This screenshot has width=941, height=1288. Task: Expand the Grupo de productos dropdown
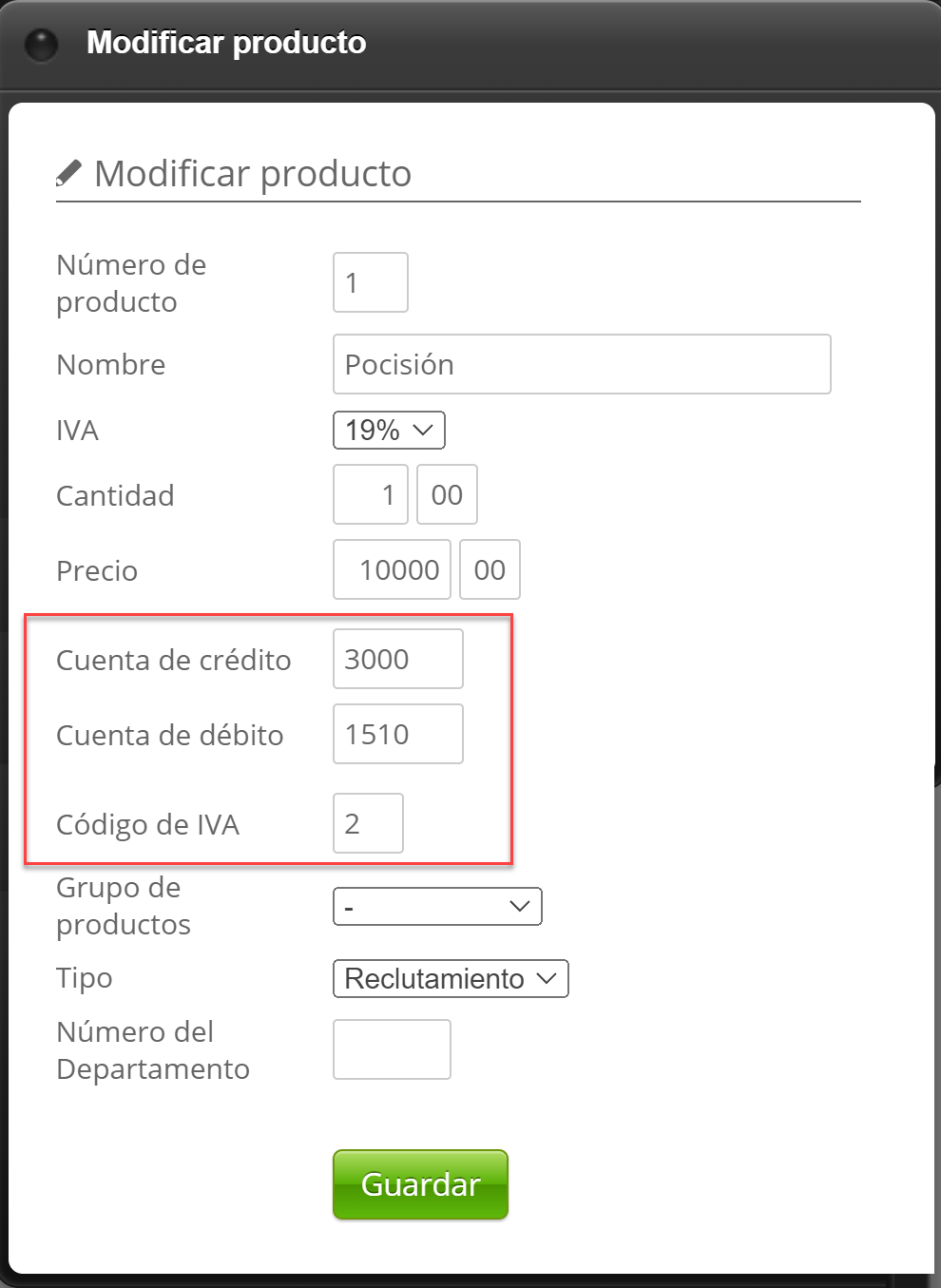coord(437,906)
